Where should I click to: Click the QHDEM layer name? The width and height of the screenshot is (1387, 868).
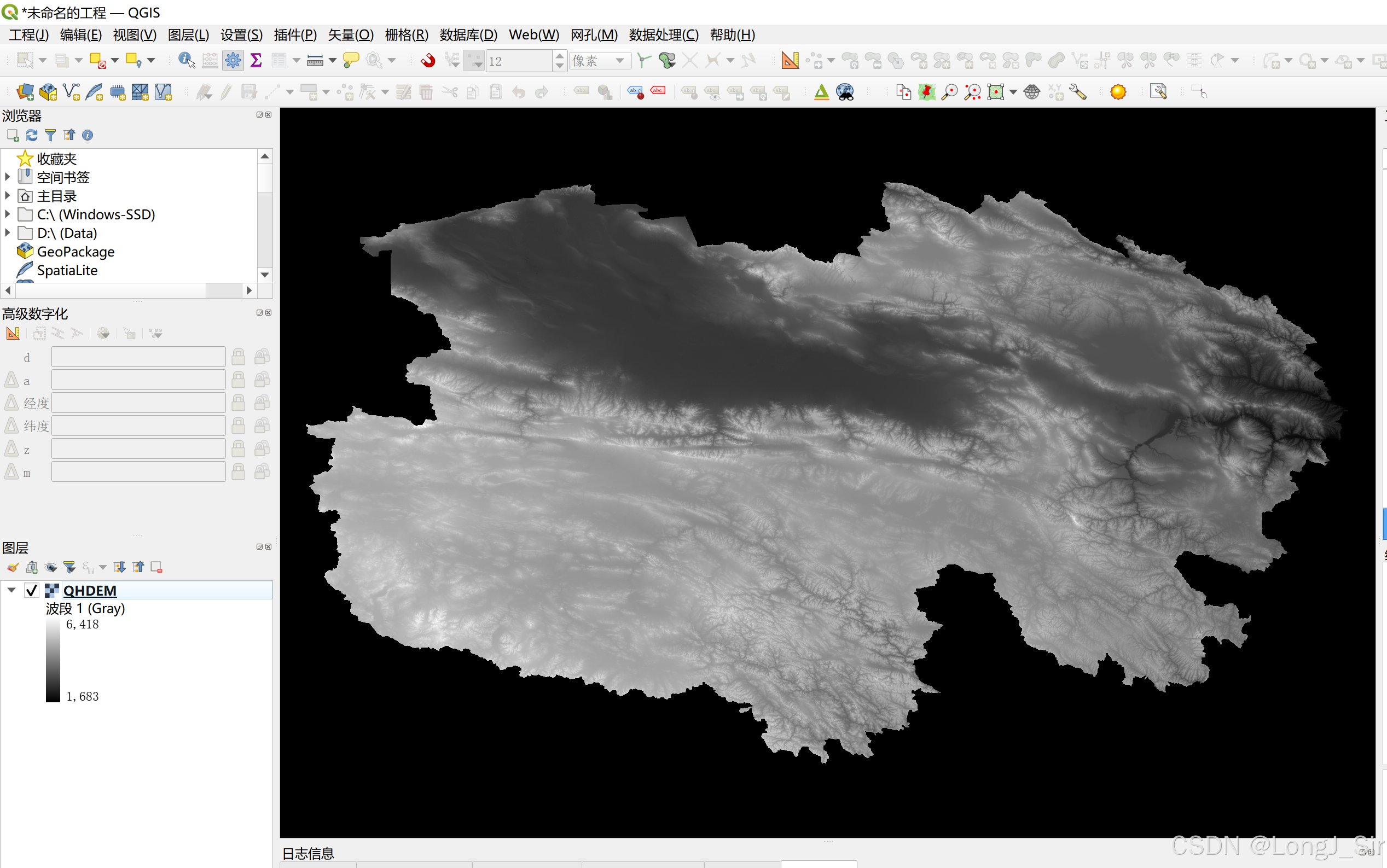(90, 590)
